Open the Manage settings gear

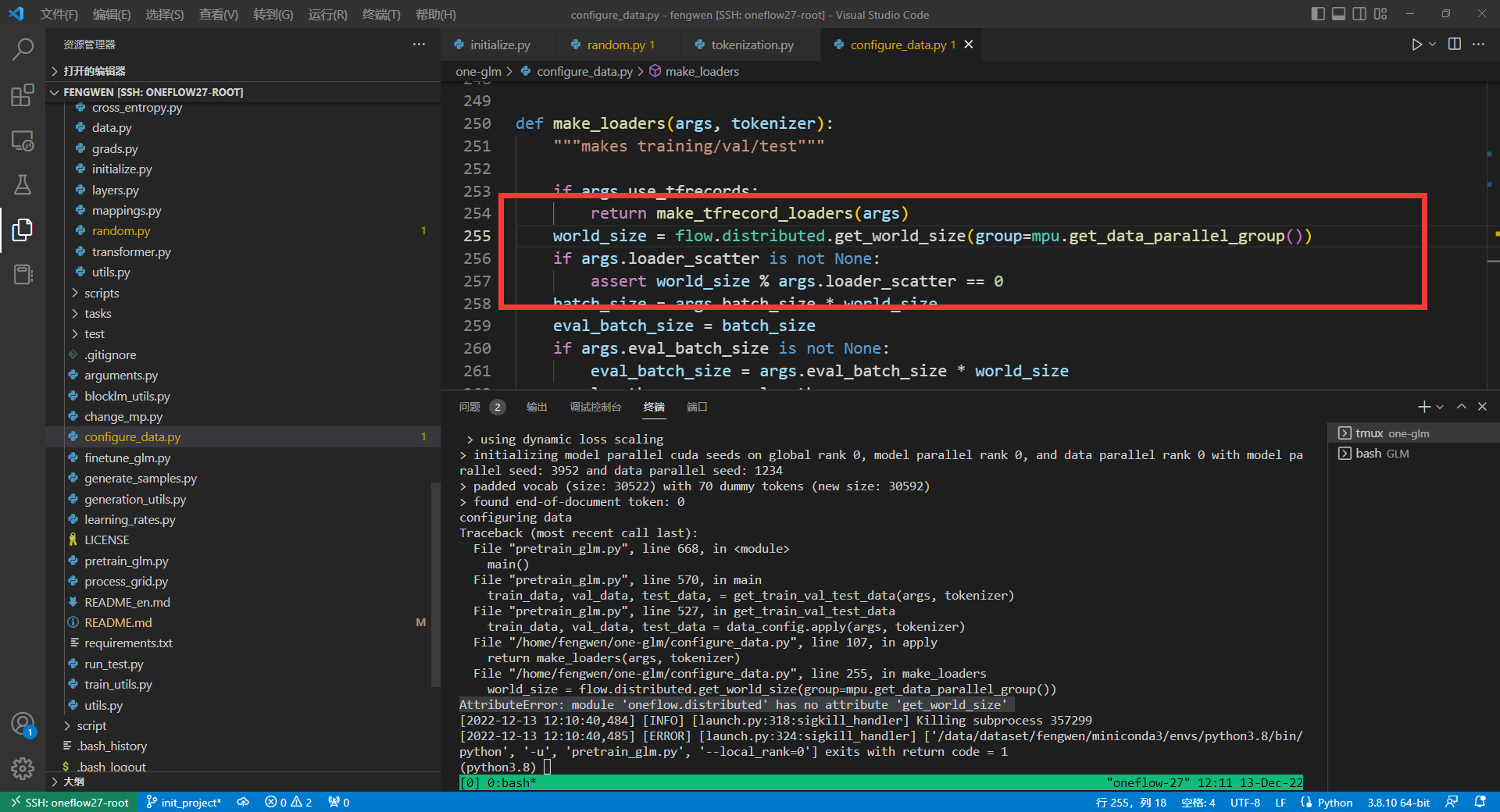click(x=23, y=769)
